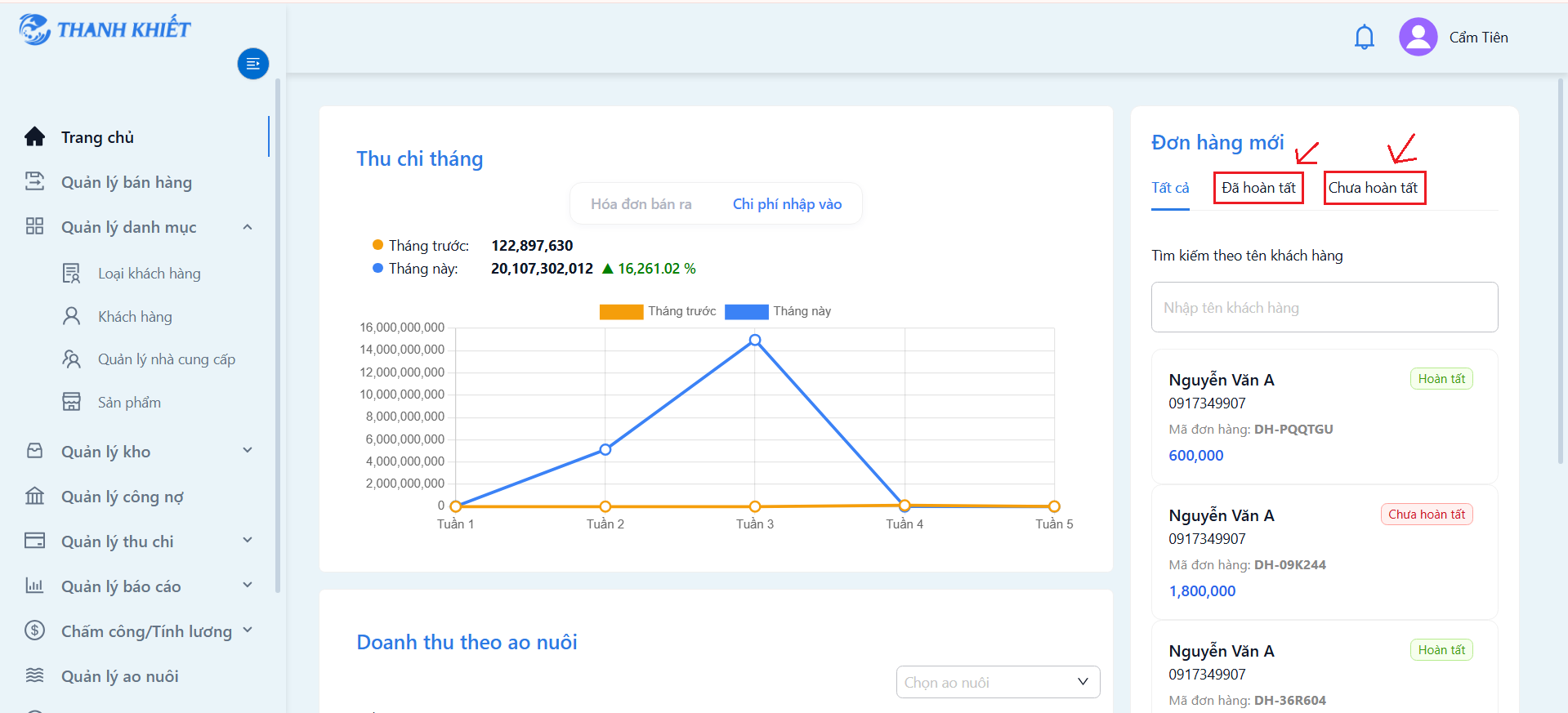The width and height of the screenshot is (1568, 713).
Task: Select the Chưa hoàn tất orders tab
Action: click(x=1373, y=188)
